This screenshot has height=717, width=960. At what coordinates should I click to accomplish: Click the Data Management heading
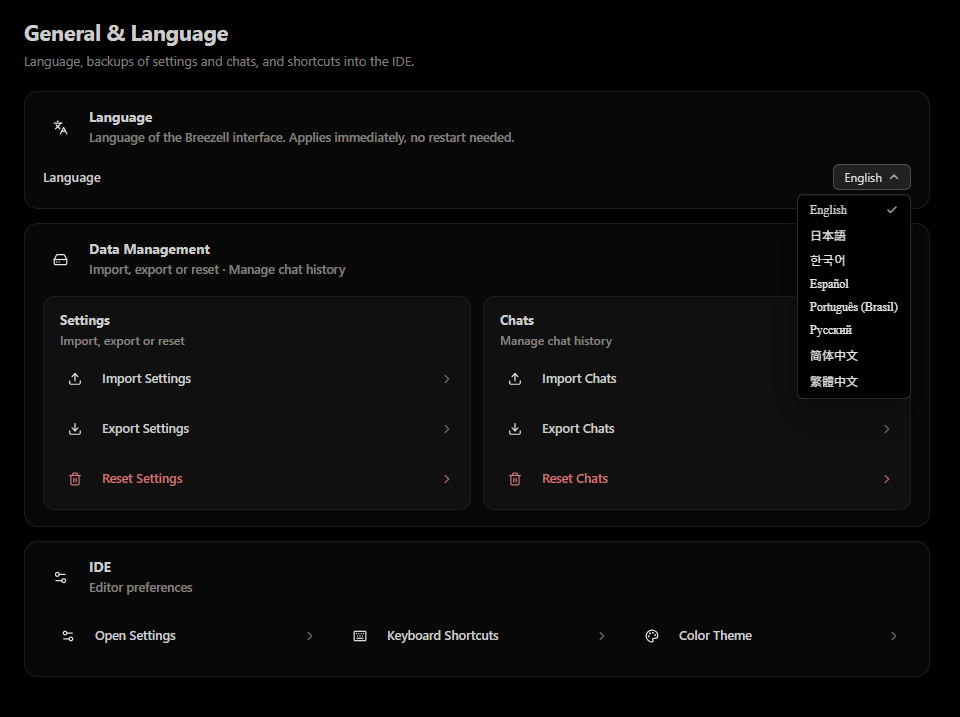[149, 249]
